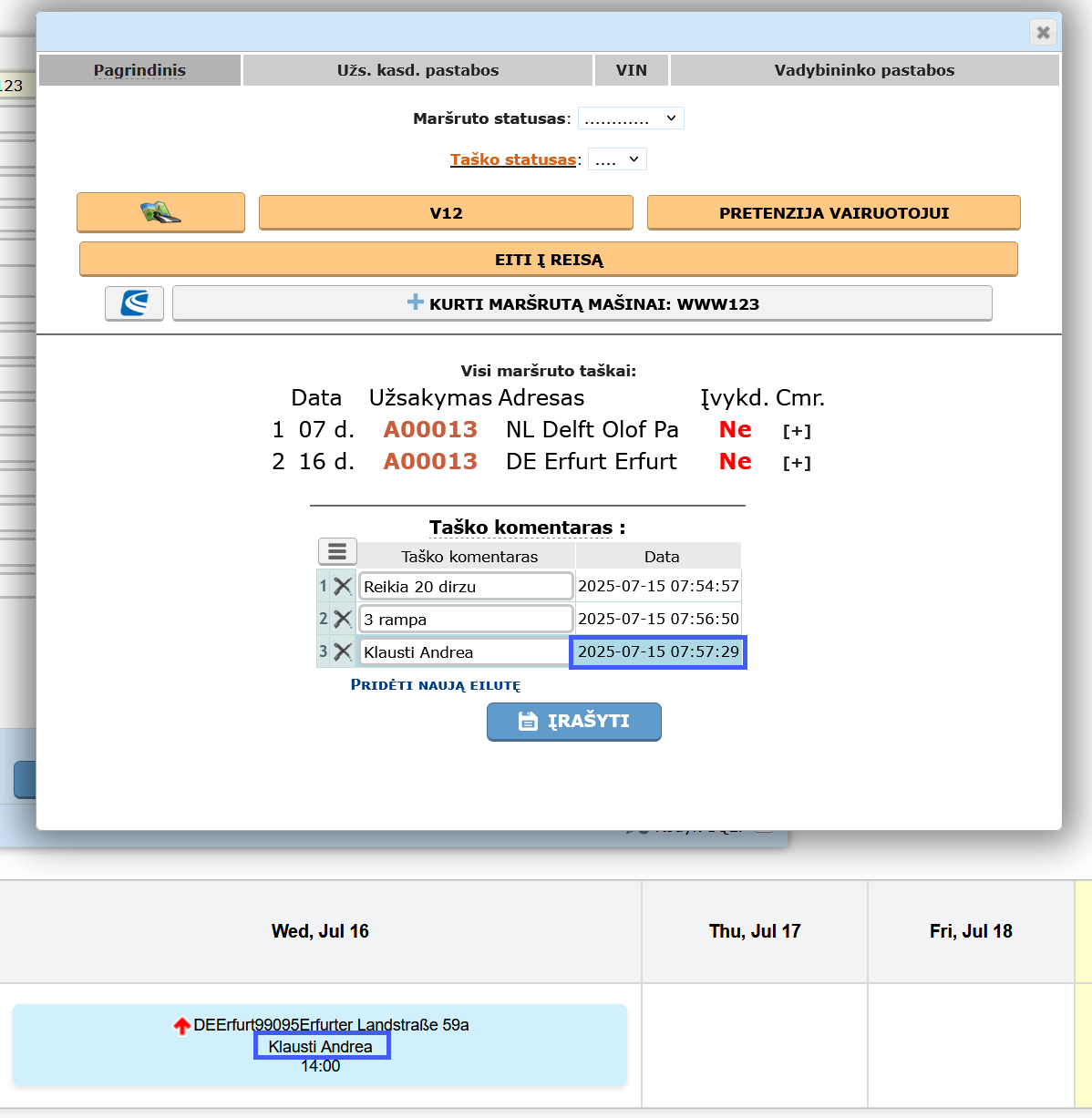The width and height of the screenshot is (1092, 1118).
Task: Click Pridėti naują eilutę link
Action: click(436, 685)
